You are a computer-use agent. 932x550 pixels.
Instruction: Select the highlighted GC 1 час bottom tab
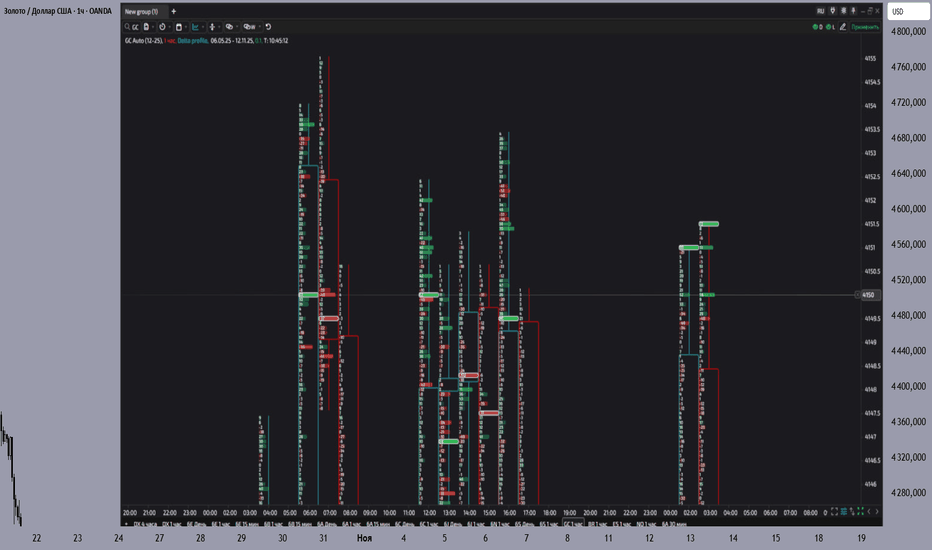[x=574, y=522]
